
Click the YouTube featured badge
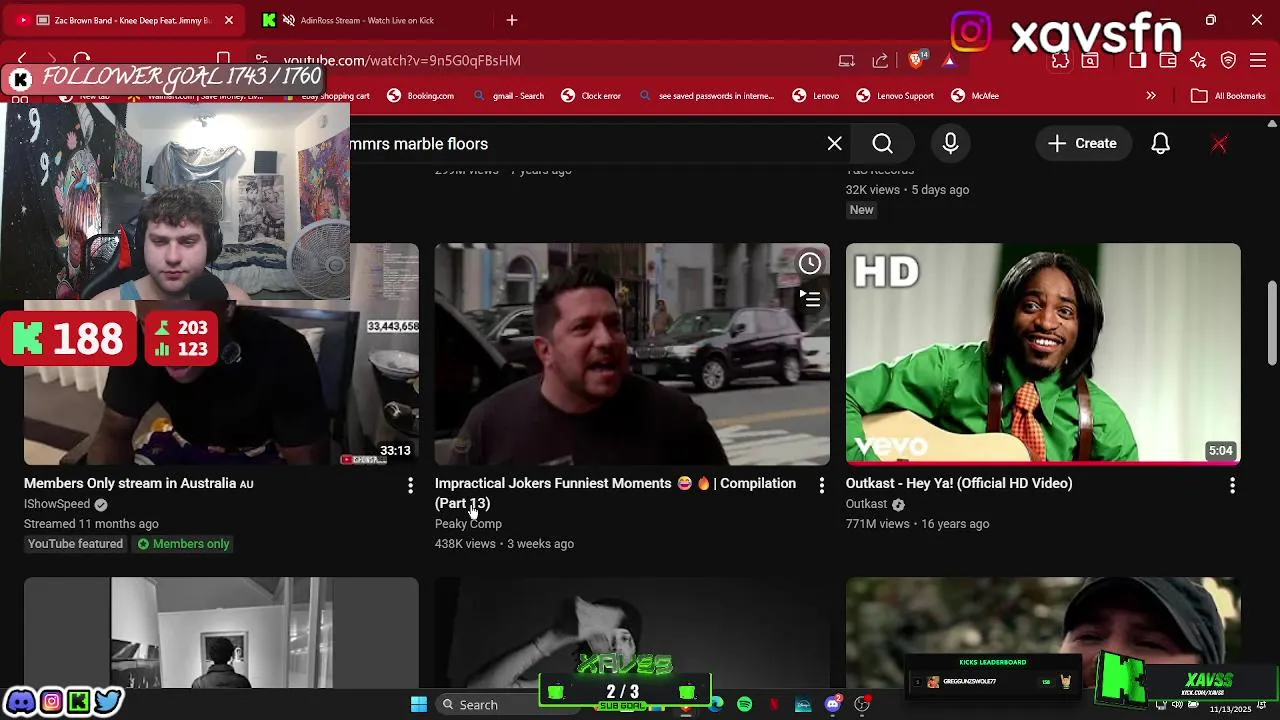(x=75, y=544)
